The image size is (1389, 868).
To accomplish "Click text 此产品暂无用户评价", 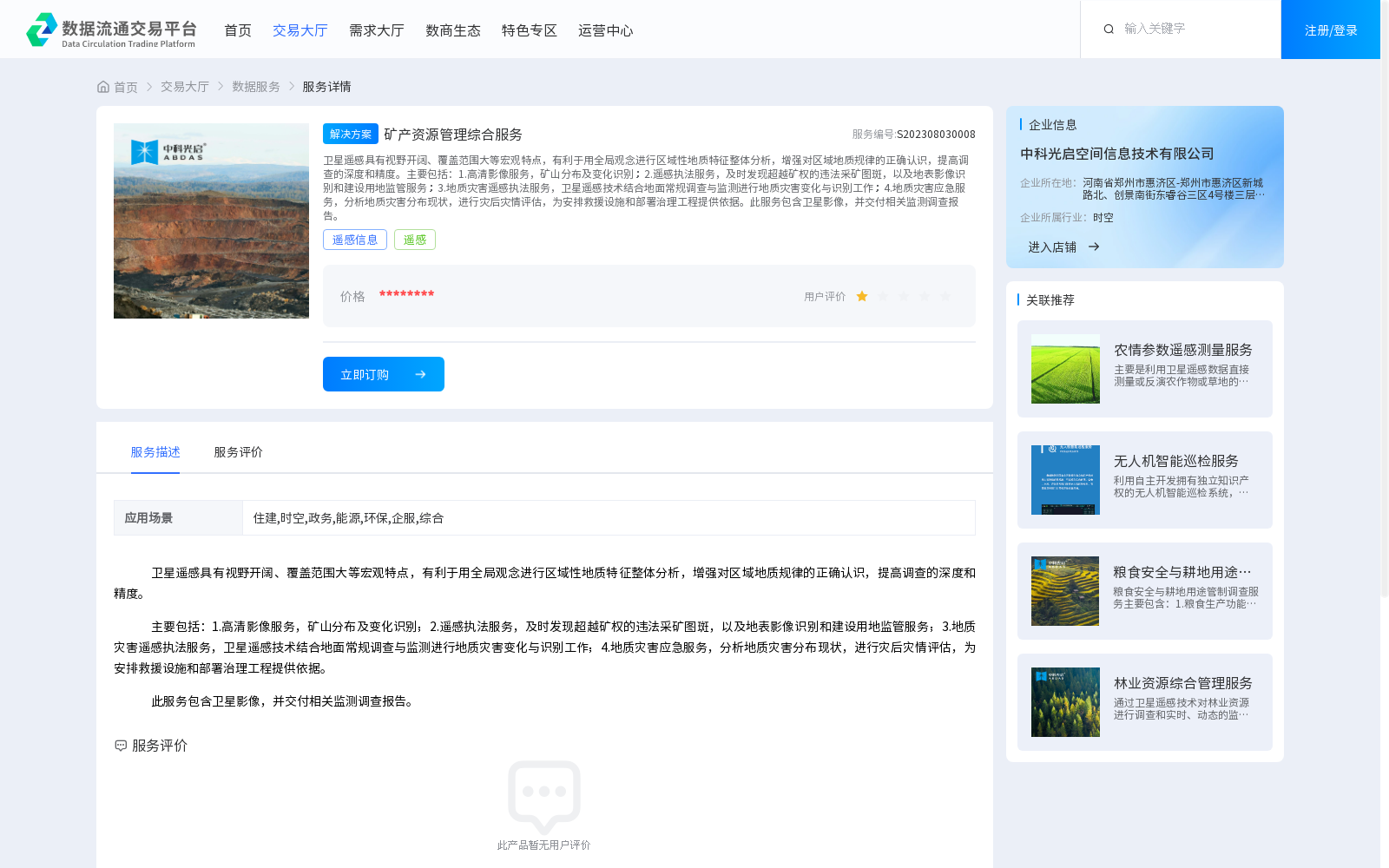I will [x=543, y=845].
